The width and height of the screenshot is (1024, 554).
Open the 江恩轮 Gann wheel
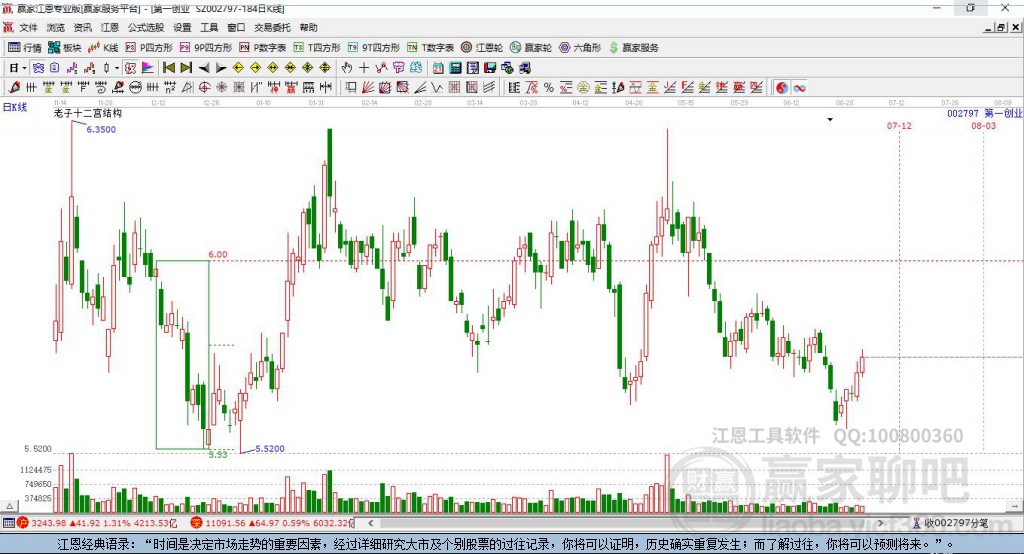[482, 48]
